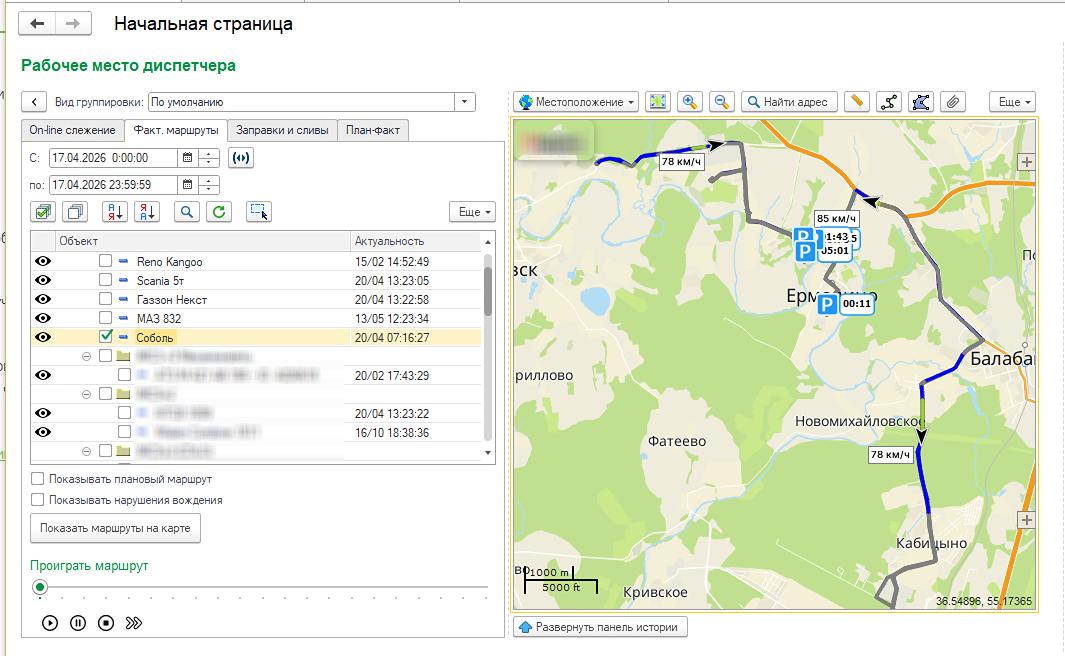Activate the polyline route drawing tool
The width and height of the screenshot is (1065, 656).
coord(888,102)
